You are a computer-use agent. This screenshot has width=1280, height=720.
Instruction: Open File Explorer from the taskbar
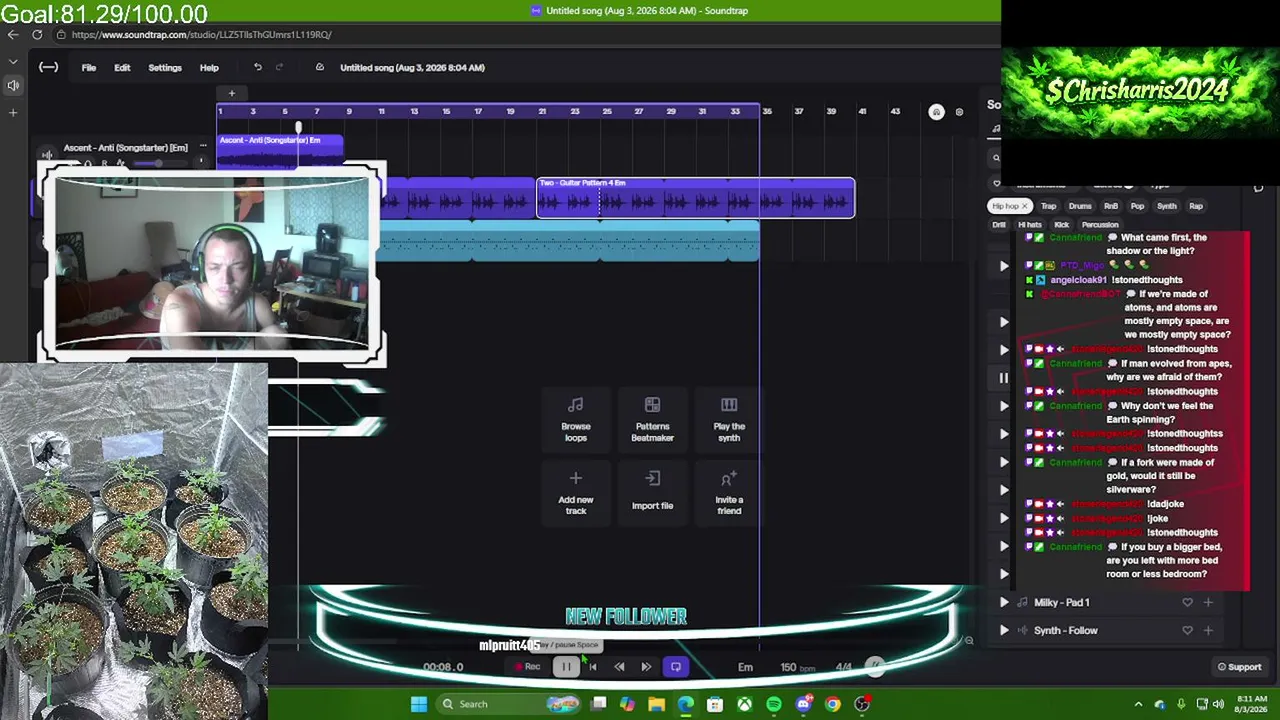[x=656, y=704]
